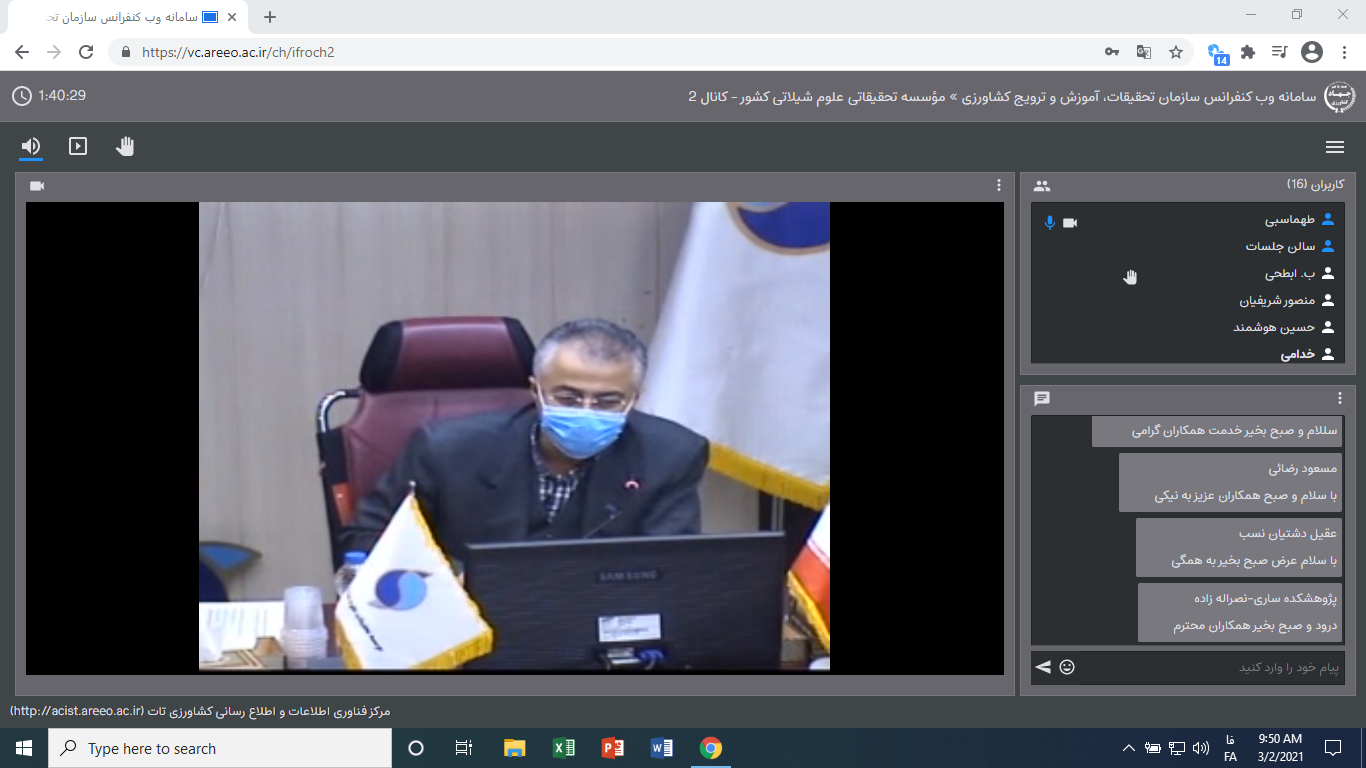Image resolution: width=1366 pixels, height=768 pixels.
Task: Click the users group icon
Action: click(x=1042, y=186)
